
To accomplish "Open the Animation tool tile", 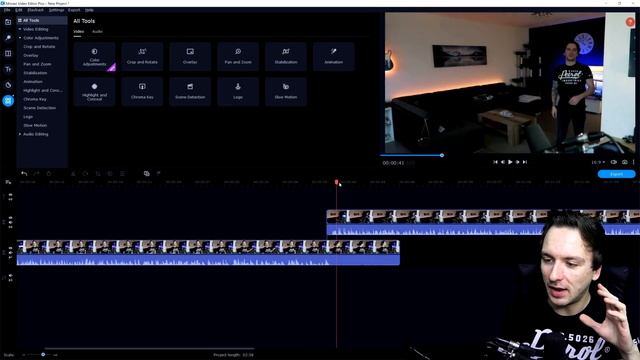I will (x=333, y=57).
